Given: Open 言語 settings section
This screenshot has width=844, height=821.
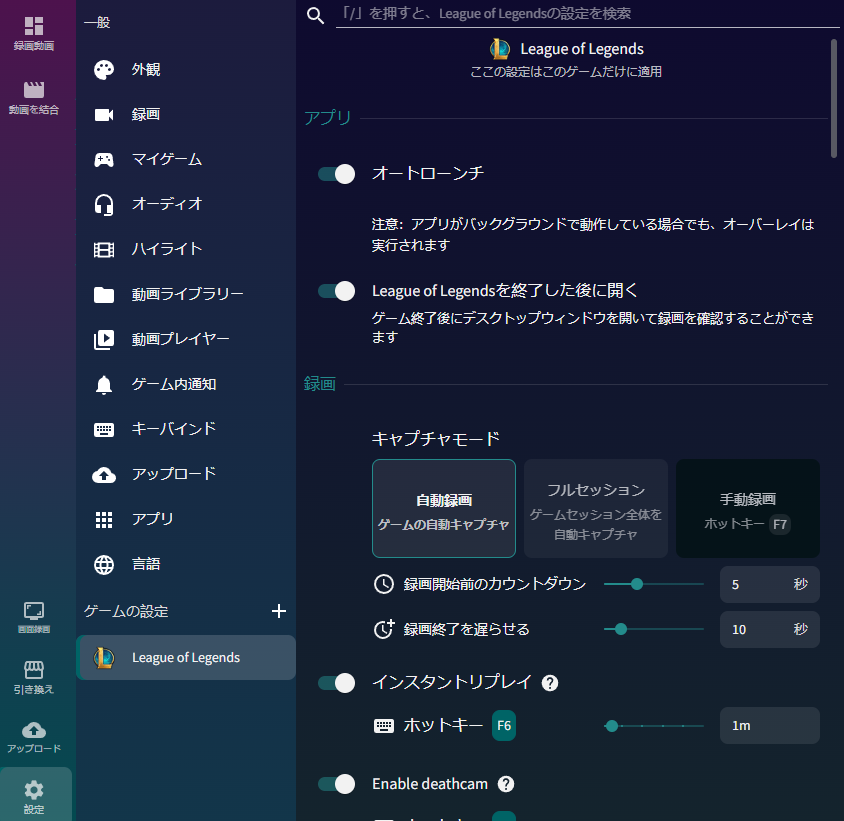Looking at the screenshot, I should tap(186, 565).
